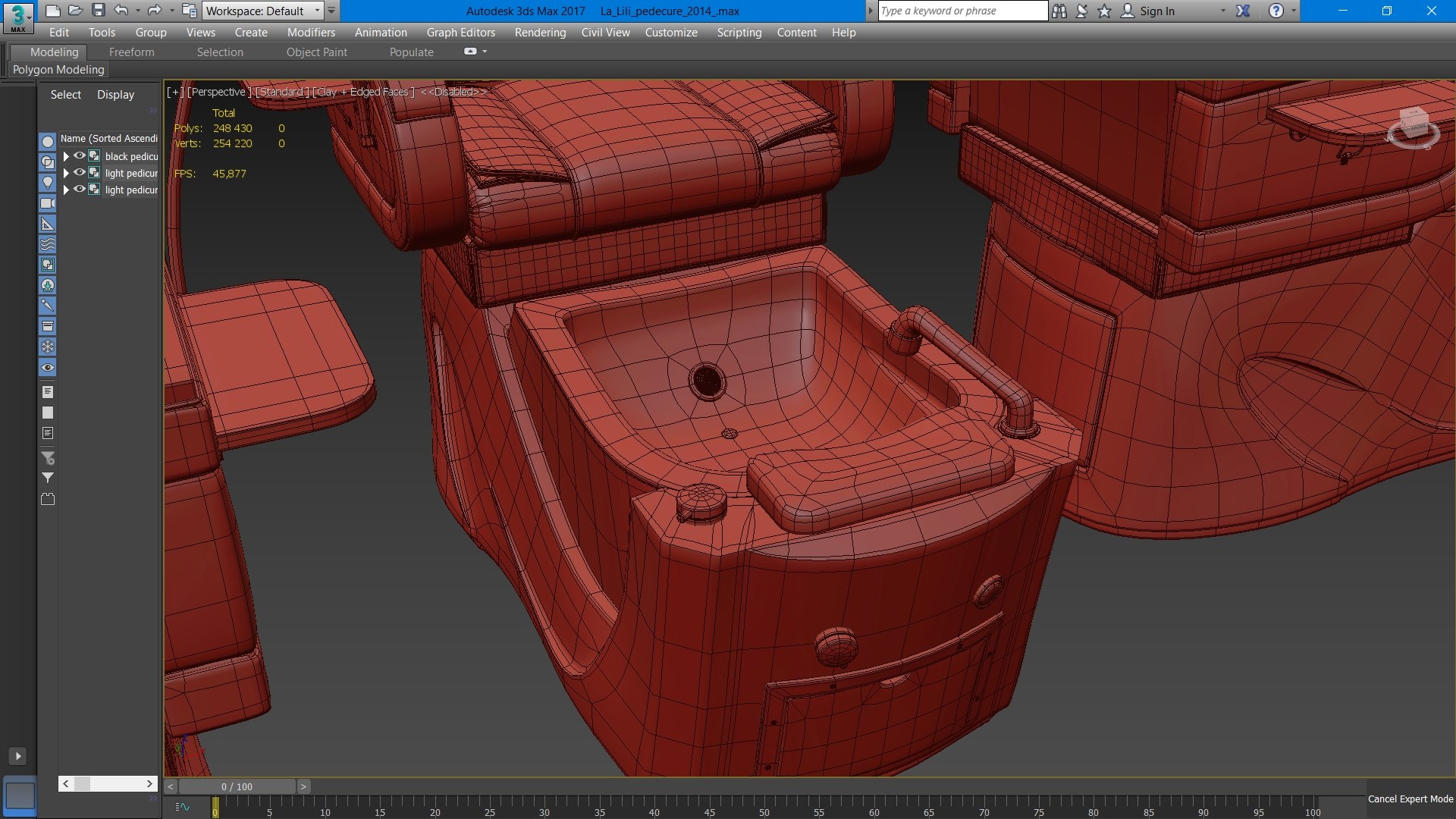Viewport: 1456px width, 819px height.
Task: Toggle the Display XRefs filter icon
Action: point(48,285)
